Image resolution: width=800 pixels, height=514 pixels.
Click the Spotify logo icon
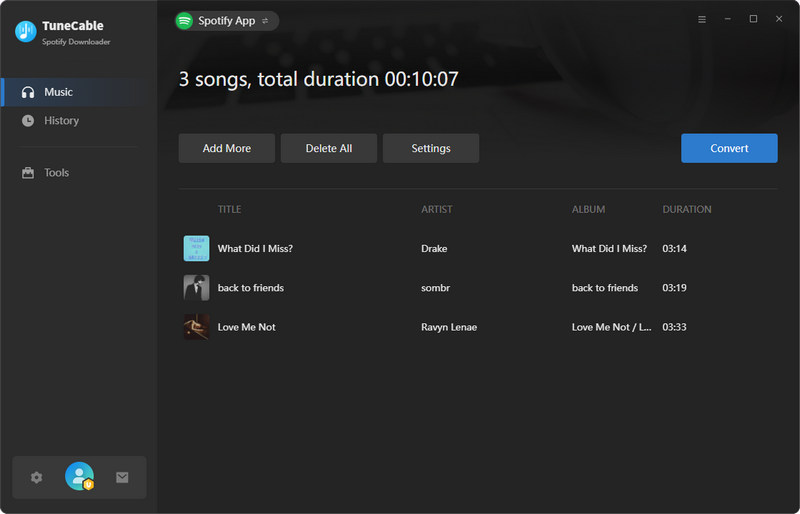click(184, 21)
